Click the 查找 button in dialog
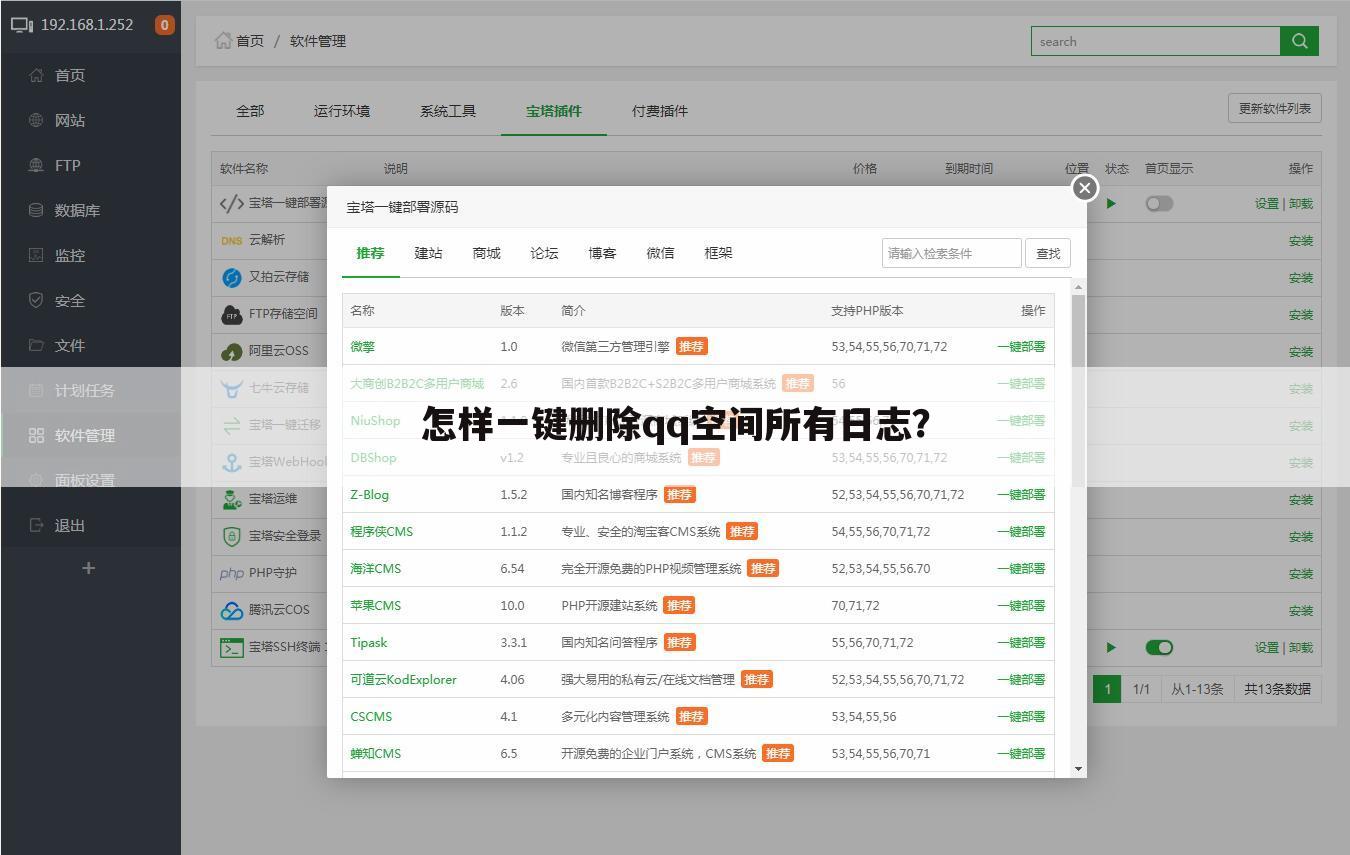 (1048, 254)
